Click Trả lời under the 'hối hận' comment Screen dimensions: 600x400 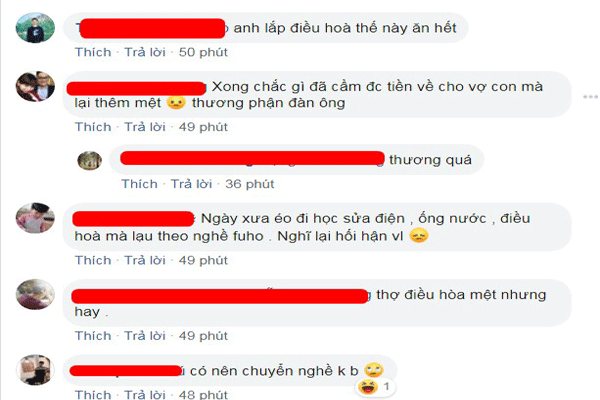point(145,260)
